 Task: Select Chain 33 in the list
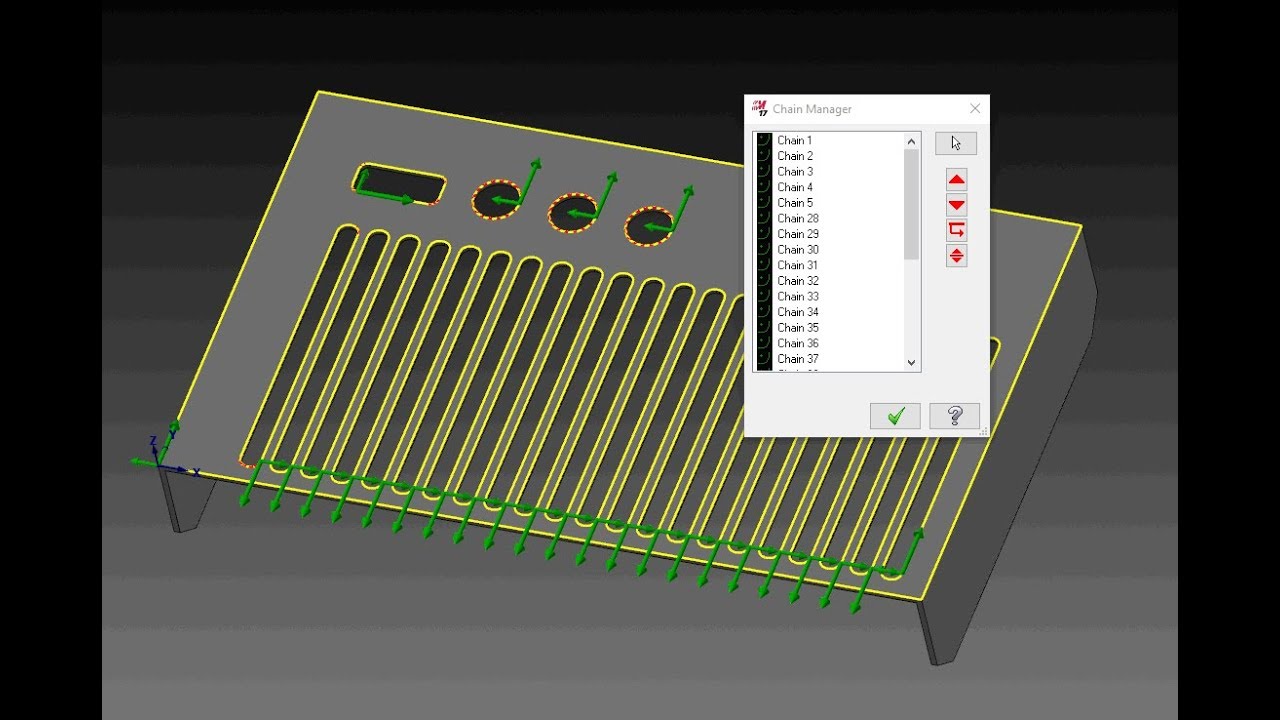tap(798, 296)
